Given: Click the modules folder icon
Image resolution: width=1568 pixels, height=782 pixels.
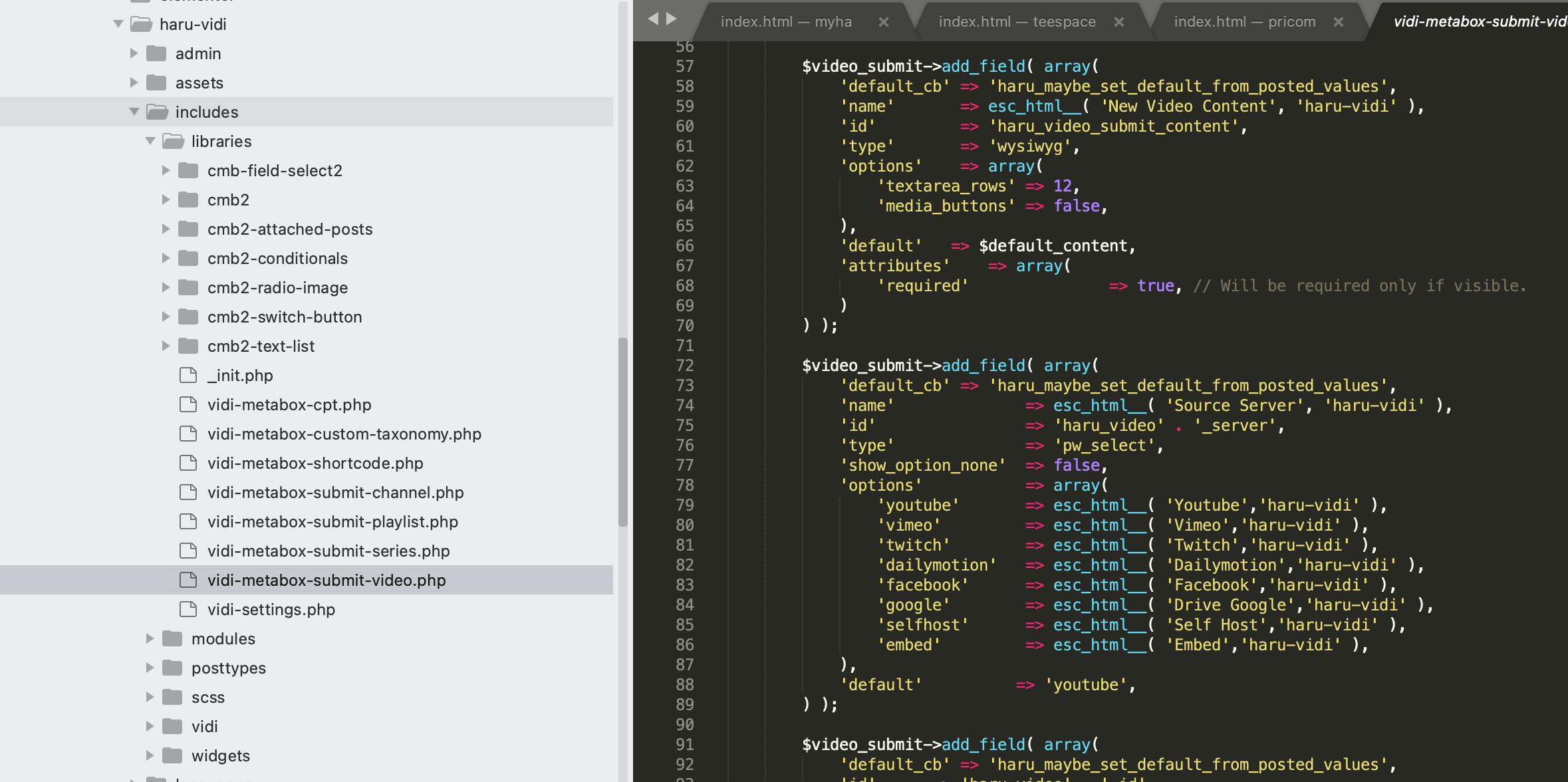Looking at the screenshot, I should (172, 638).
